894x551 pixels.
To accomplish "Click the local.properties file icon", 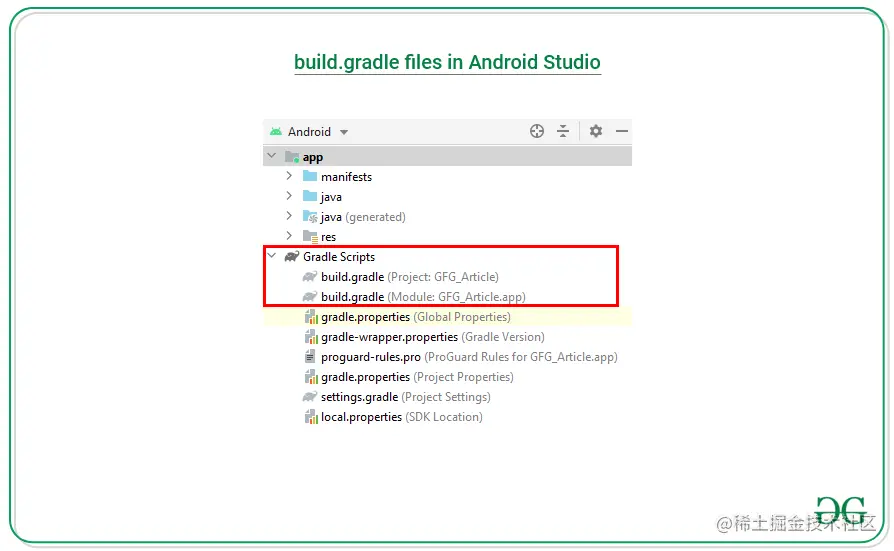I will (x=311, y=417).
